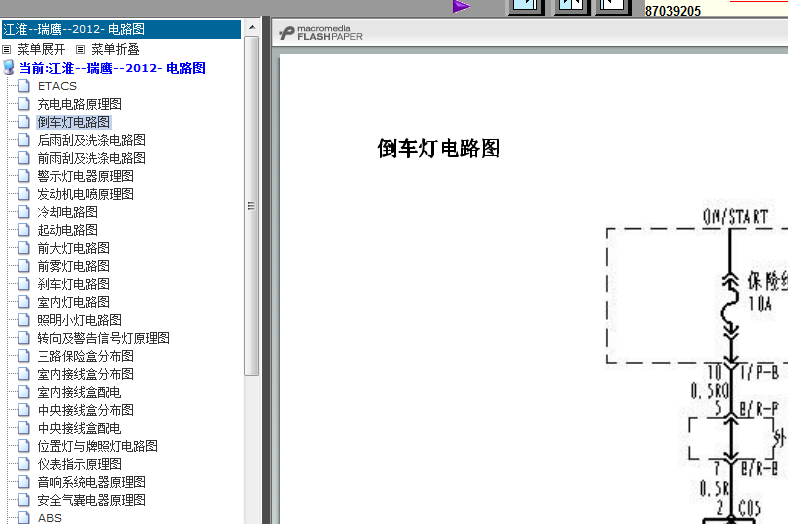This screenshot has height=524, width=788.
Task: Click the computer icon beside 当前:江淮 root node
Action: pyautogui.click(x=9, y=67)
